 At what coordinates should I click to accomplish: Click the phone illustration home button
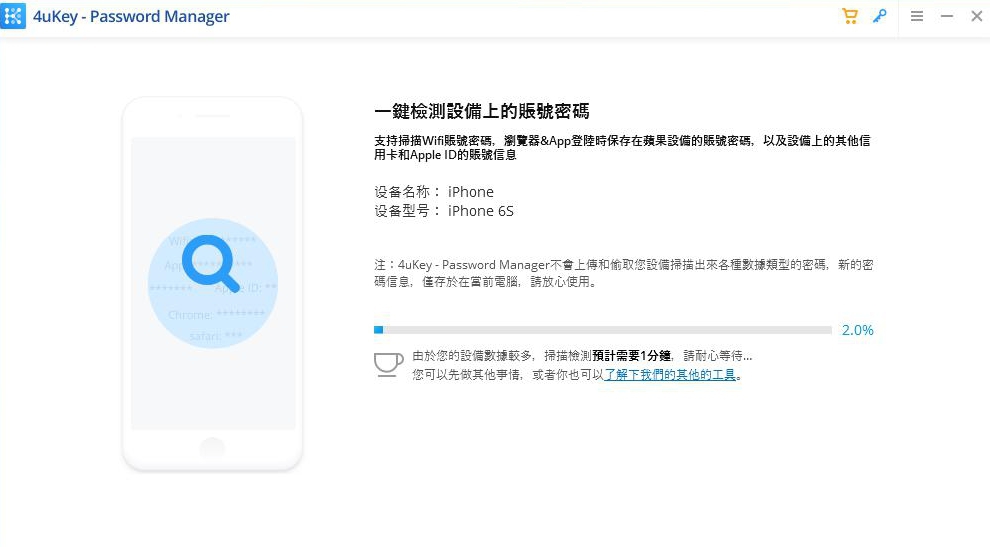(212, 448)
